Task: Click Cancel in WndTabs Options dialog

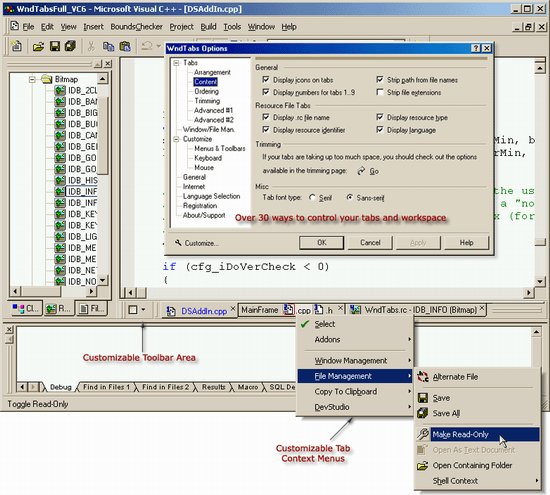Action: click(370, 242)
